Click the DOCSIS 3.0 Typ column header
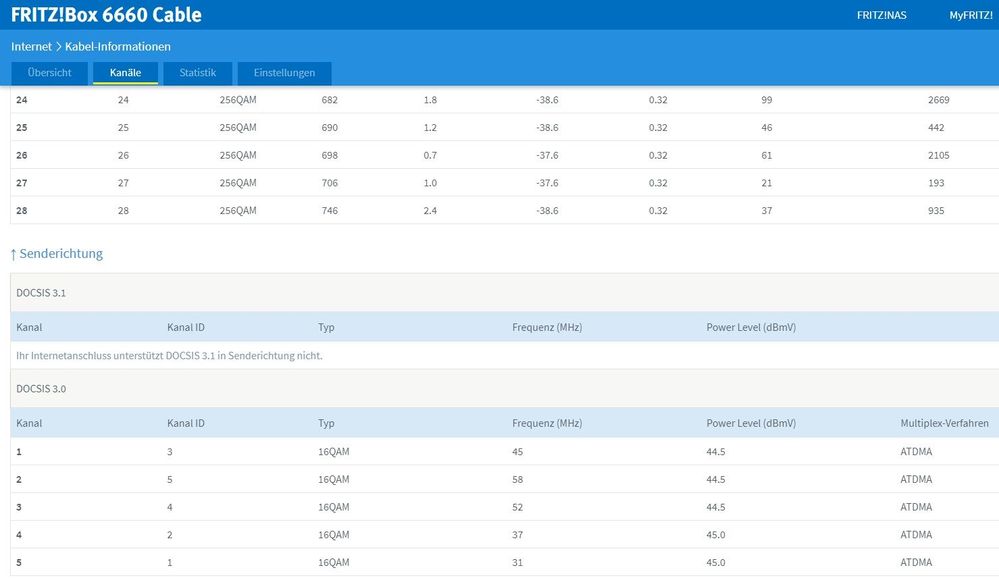This screenshot has height=580, width=999. coord(326,423)
